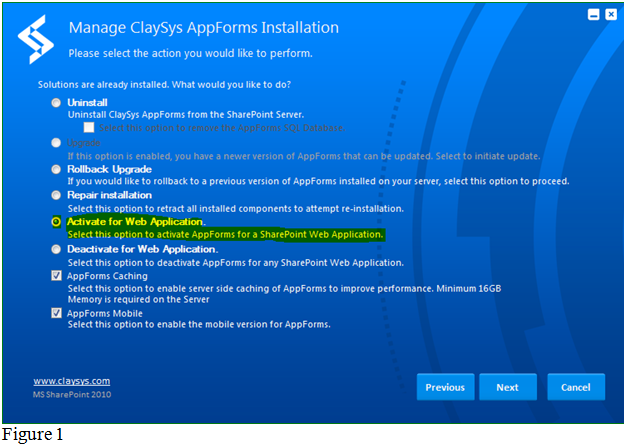The image size is (624, 447).
Task: Click the 'Rollback Upgrade' description about previous version
Action: point(318,182)
